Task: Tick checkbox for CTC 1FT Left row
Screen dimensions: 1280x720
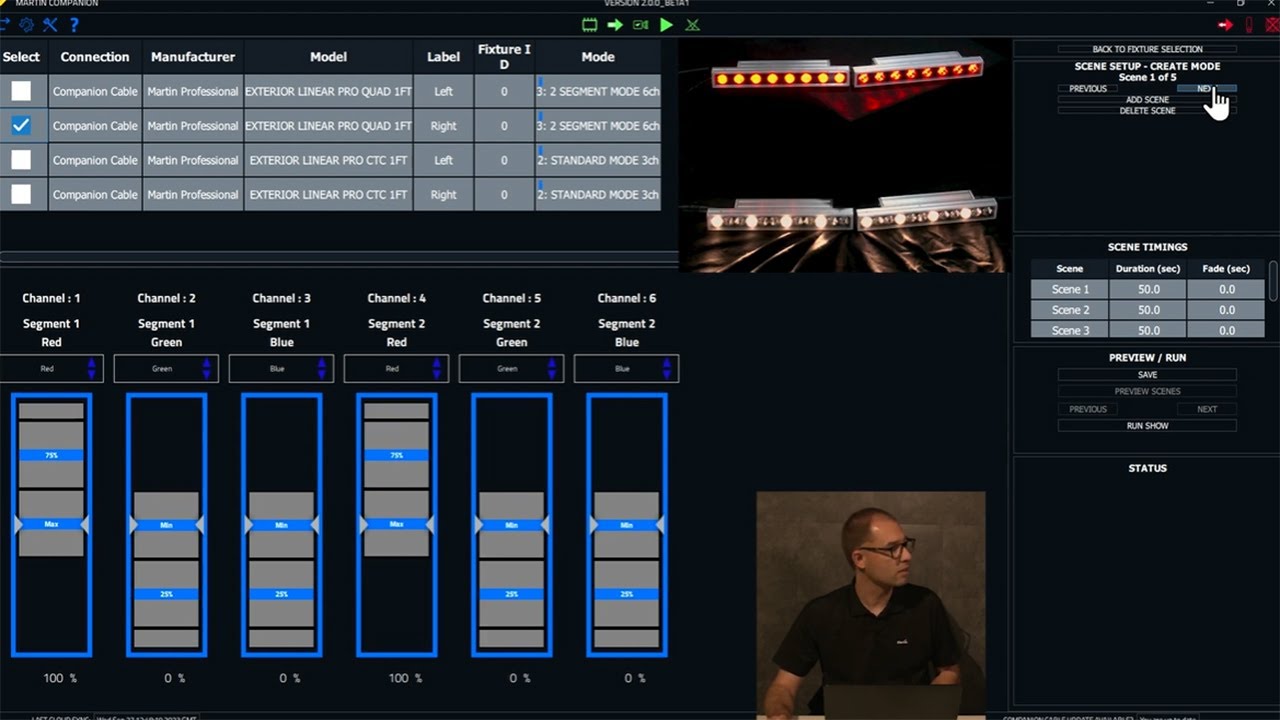Action: 21,160
